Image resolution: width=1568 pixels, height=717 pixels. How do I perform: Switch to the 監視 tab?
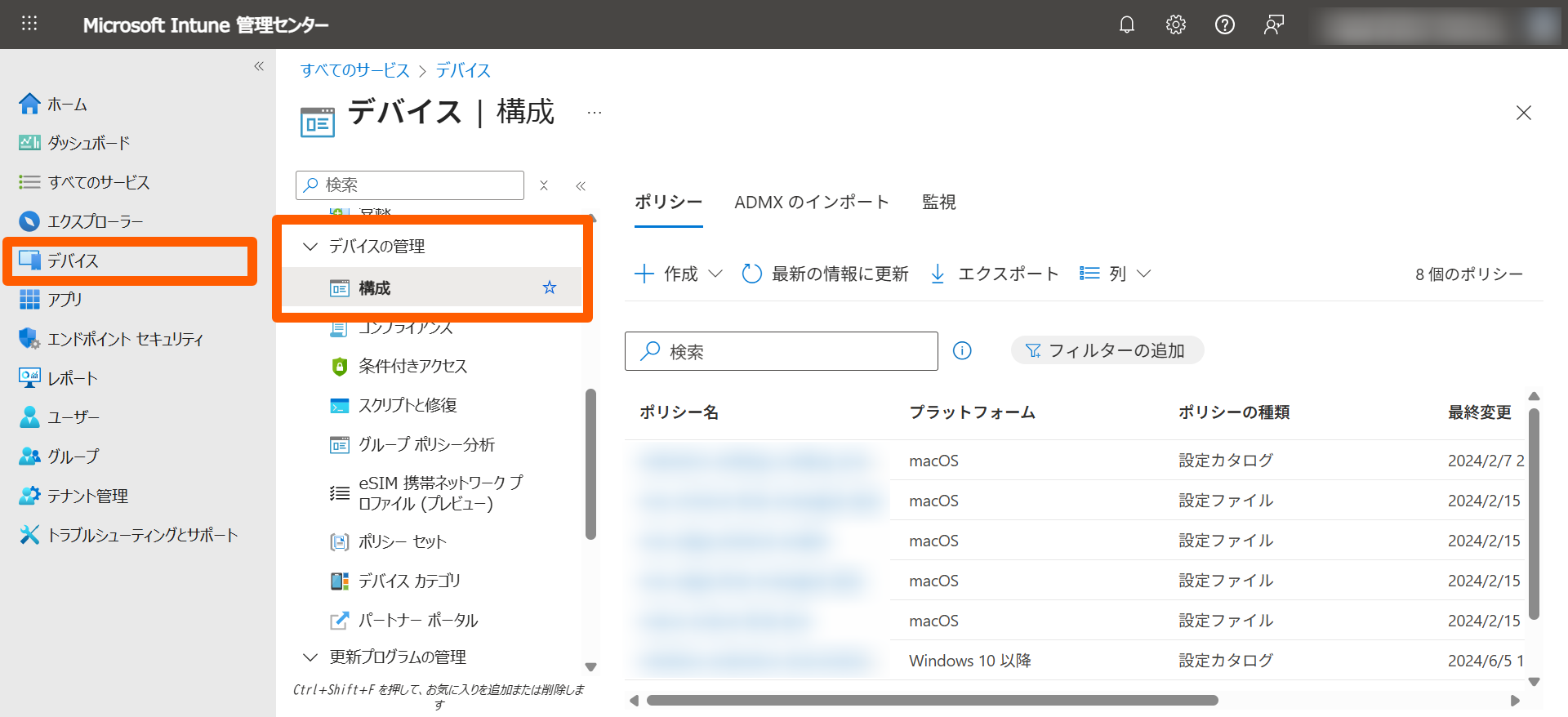pos(938,202)
